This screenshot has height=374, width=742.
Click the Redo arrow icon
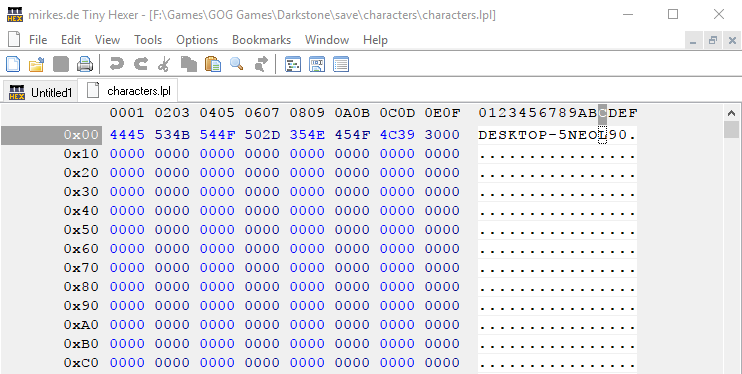141,64
